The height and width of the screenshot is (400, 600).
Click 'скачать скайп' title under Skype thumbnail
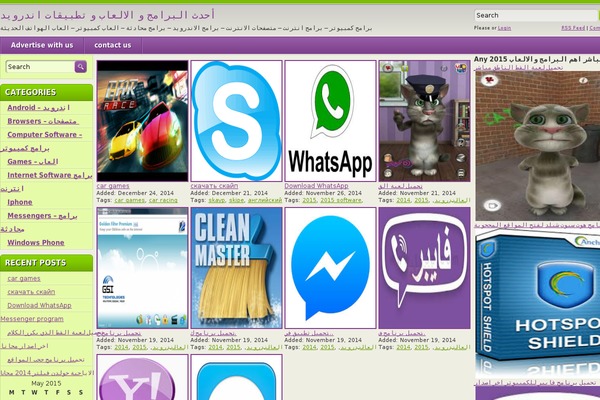coord(214,186)
